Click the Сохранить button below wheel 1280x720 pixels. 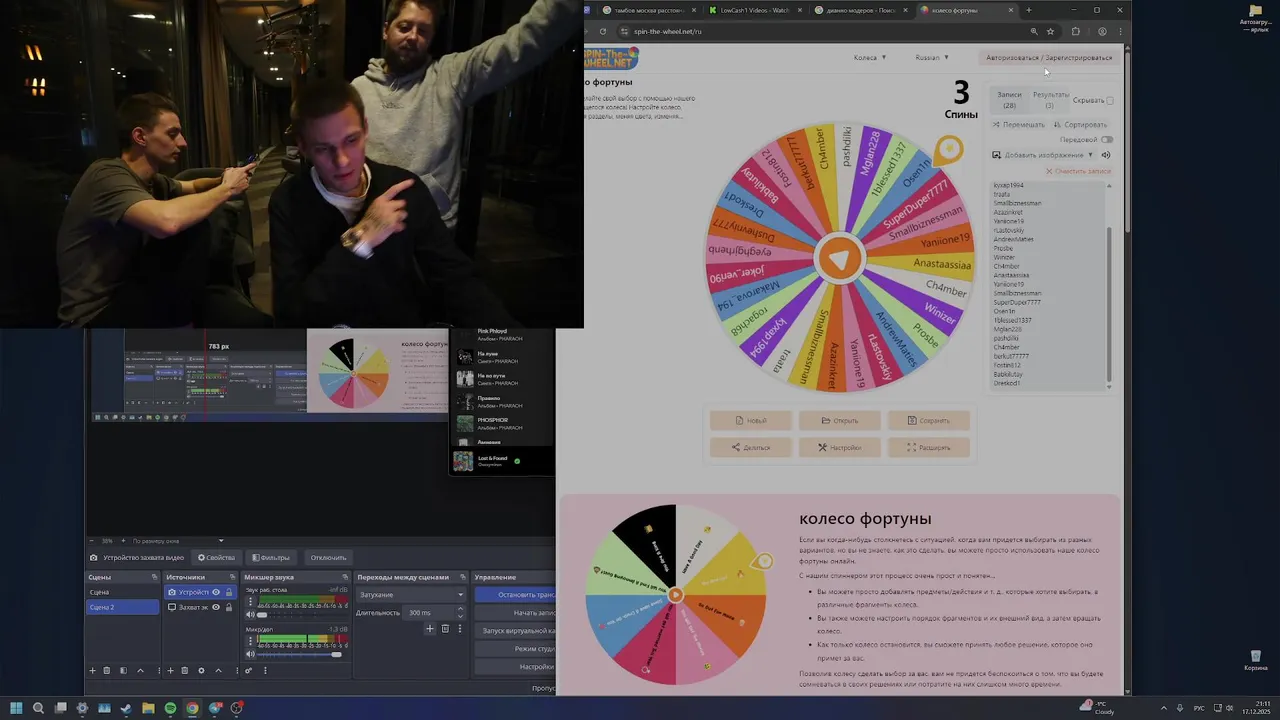[929, 420]
